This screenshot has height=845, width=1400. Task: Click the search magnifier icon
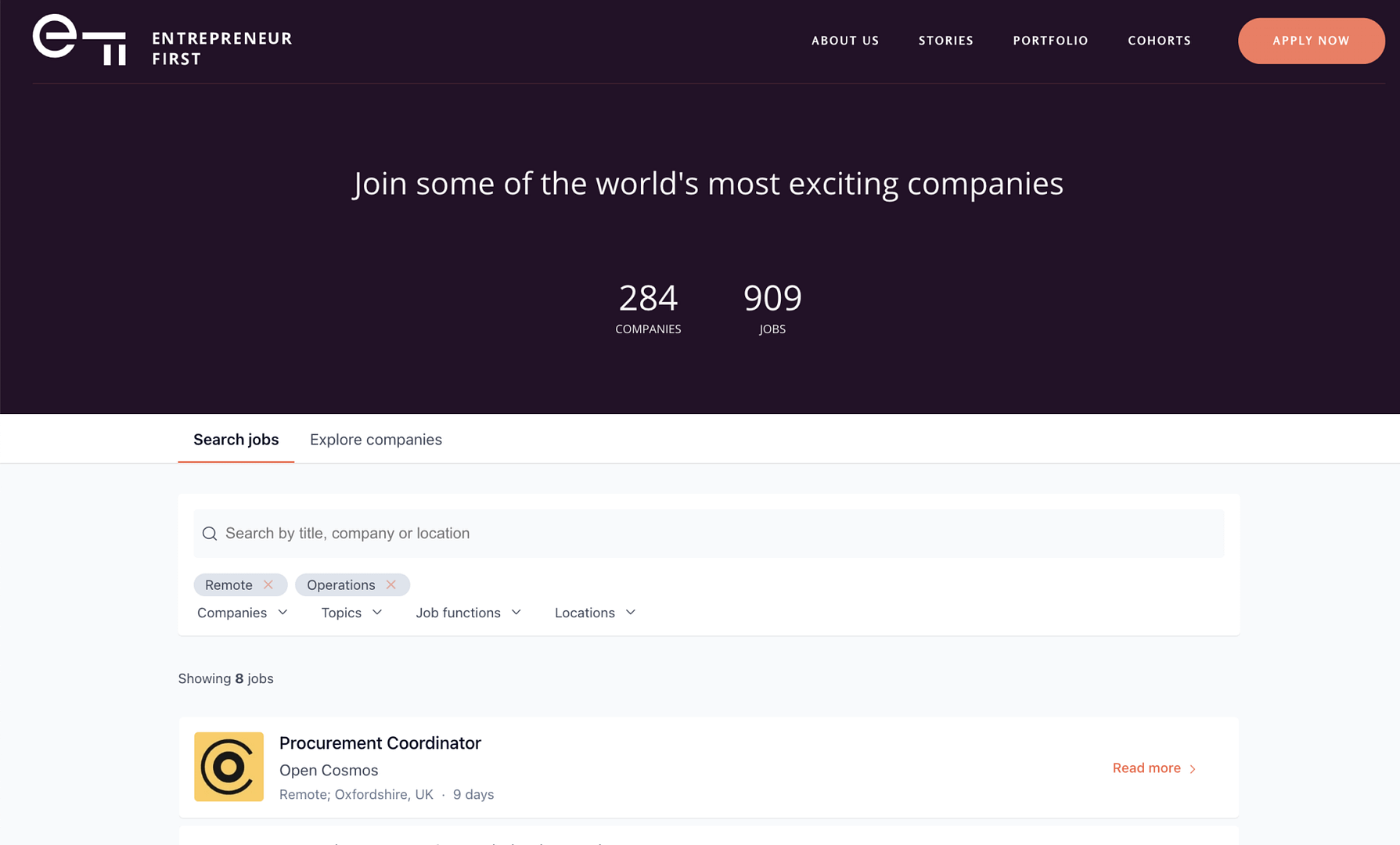pyautogui.click(x=210, y=533)
